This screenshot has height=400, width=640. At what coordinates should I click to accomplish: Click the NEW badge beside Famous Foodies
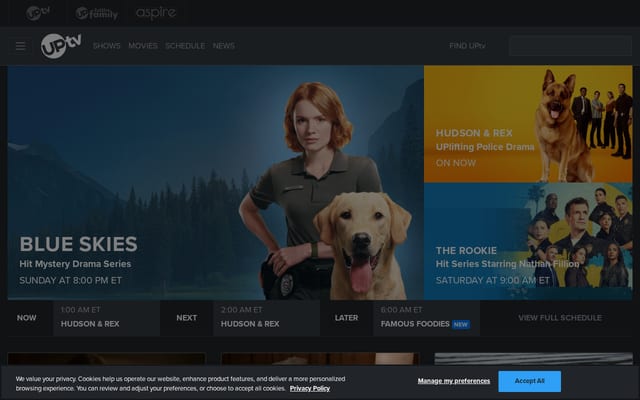pos(461,324)
